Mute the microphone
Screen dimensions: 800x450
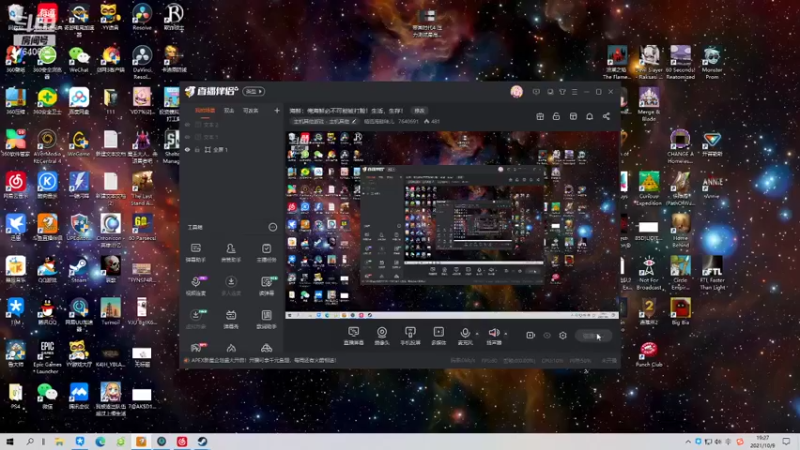(465, 333)
